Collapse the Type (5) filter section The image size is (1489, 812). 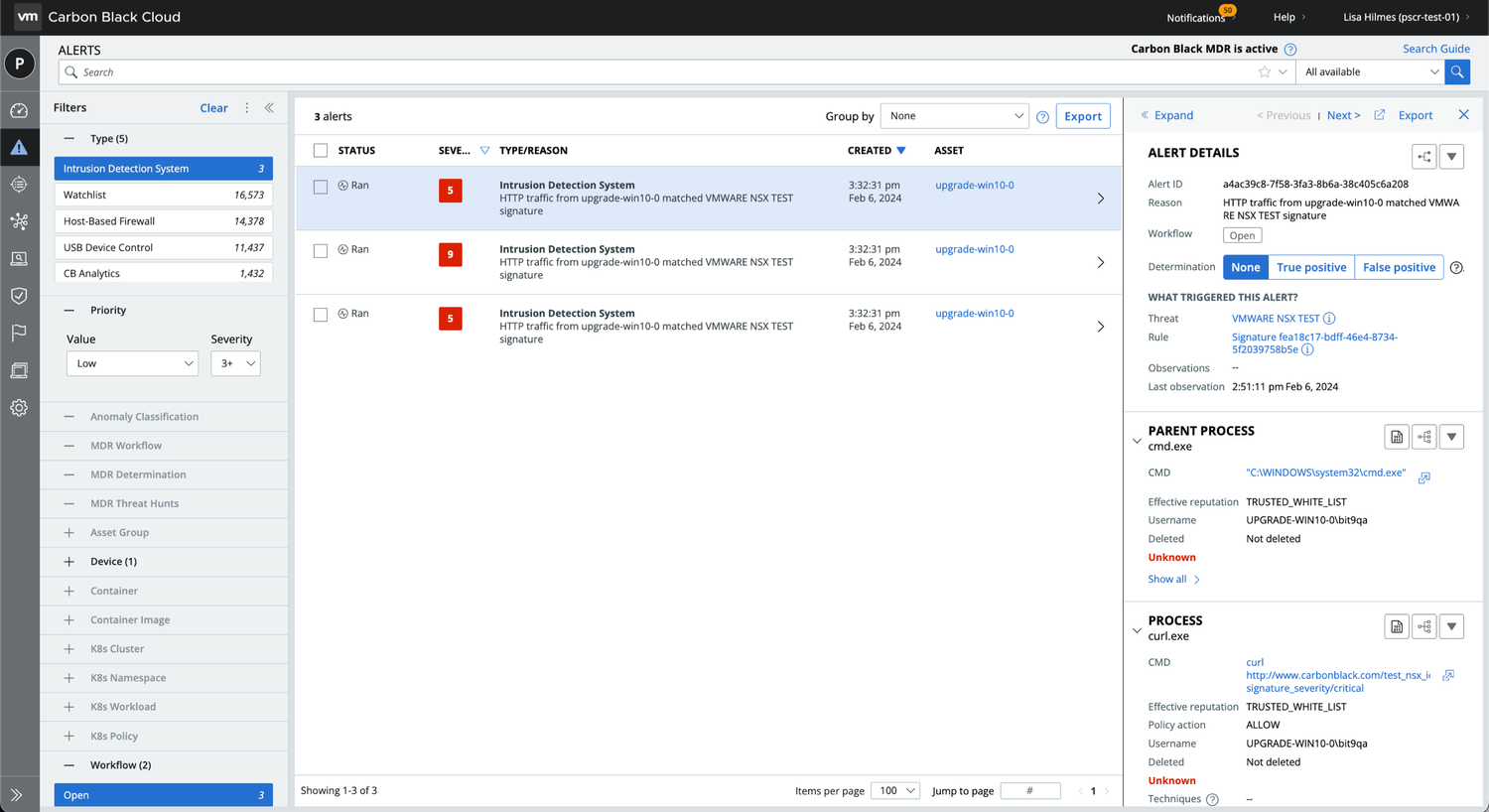[68, 139]
